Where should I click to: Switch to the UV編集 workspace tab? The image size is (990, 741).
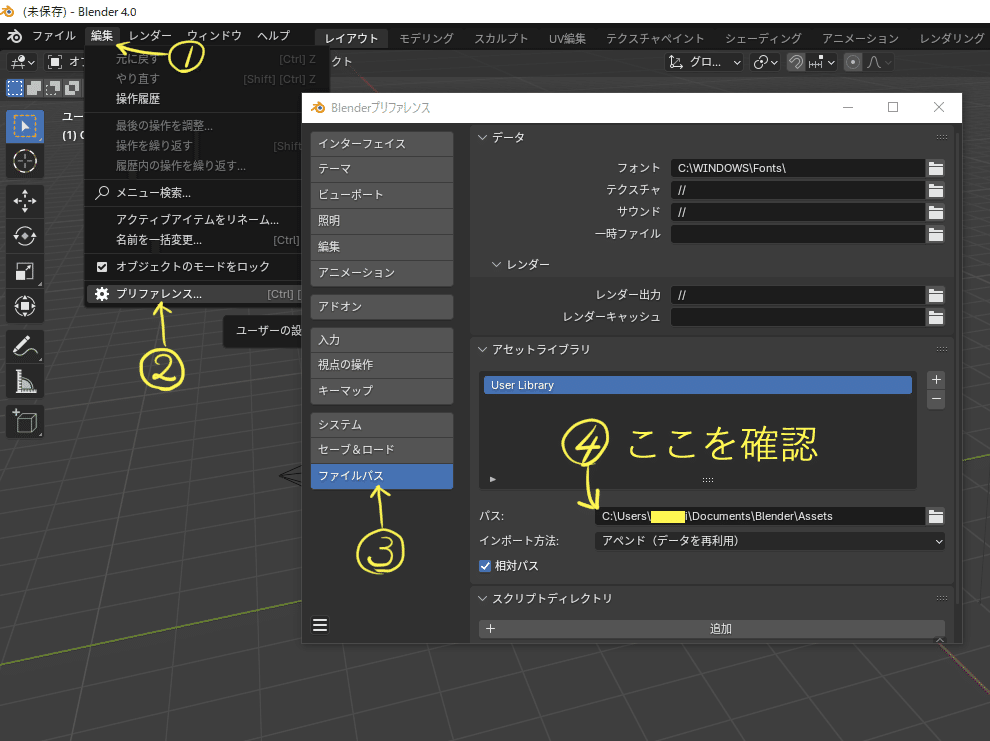567,39
